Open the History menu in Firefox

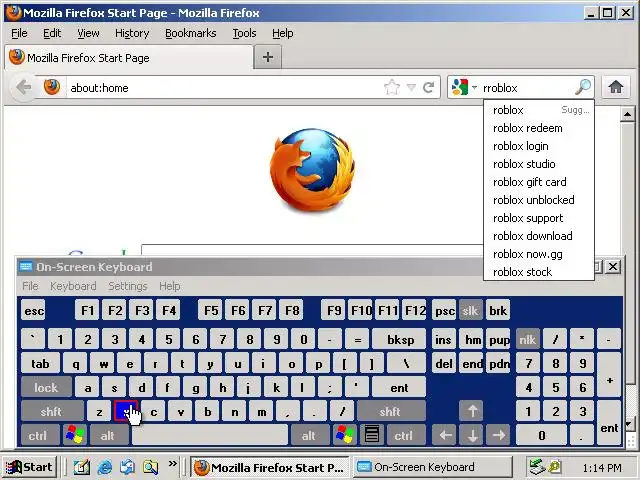click(132, 33)
